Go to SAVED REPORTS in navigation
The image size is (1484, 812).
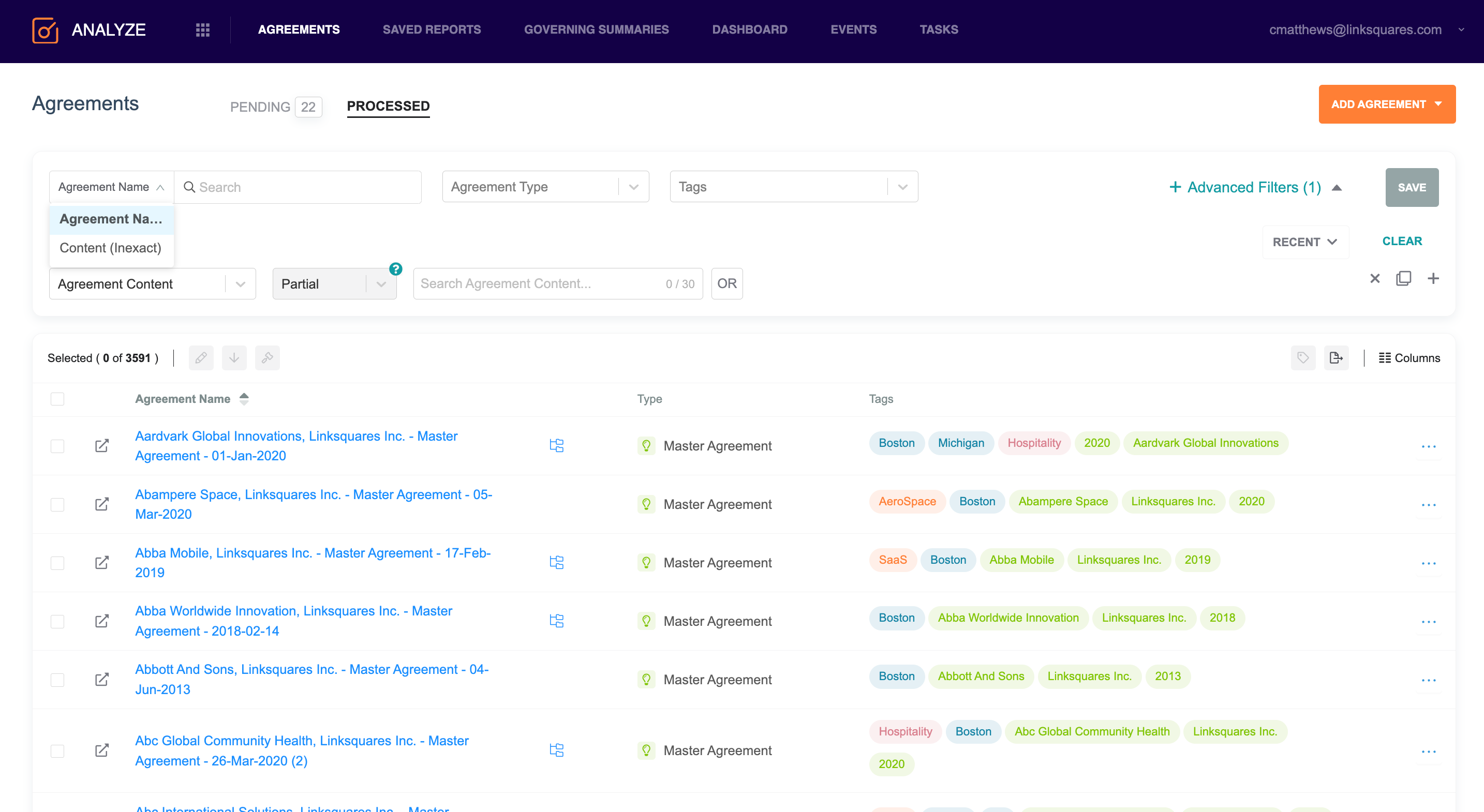(x=432, y=30)
